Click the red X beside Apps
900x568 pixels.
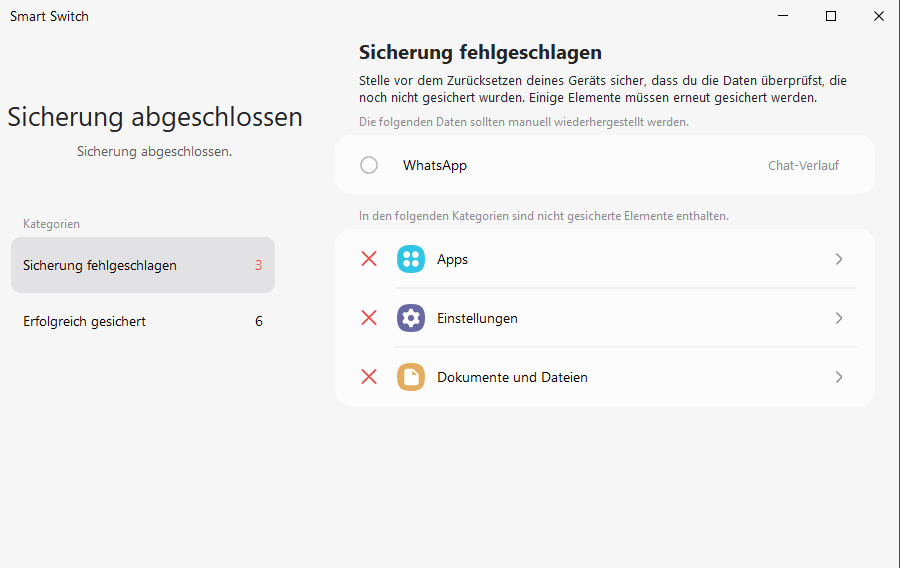[x=369, y=259]
